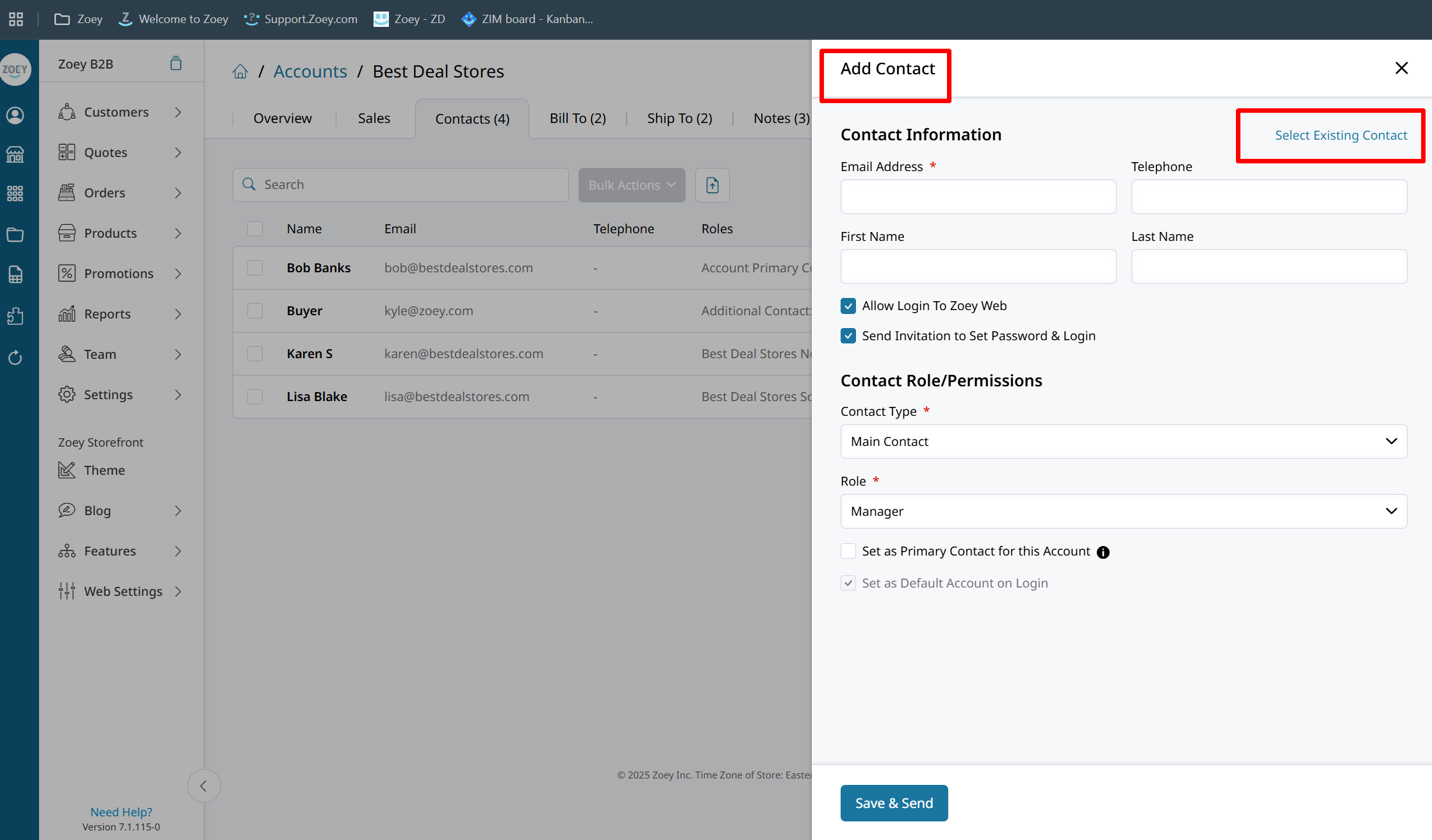1432x840 pixels.
Task: Switch to the Overview tab
Action: (x=283, y=119)
